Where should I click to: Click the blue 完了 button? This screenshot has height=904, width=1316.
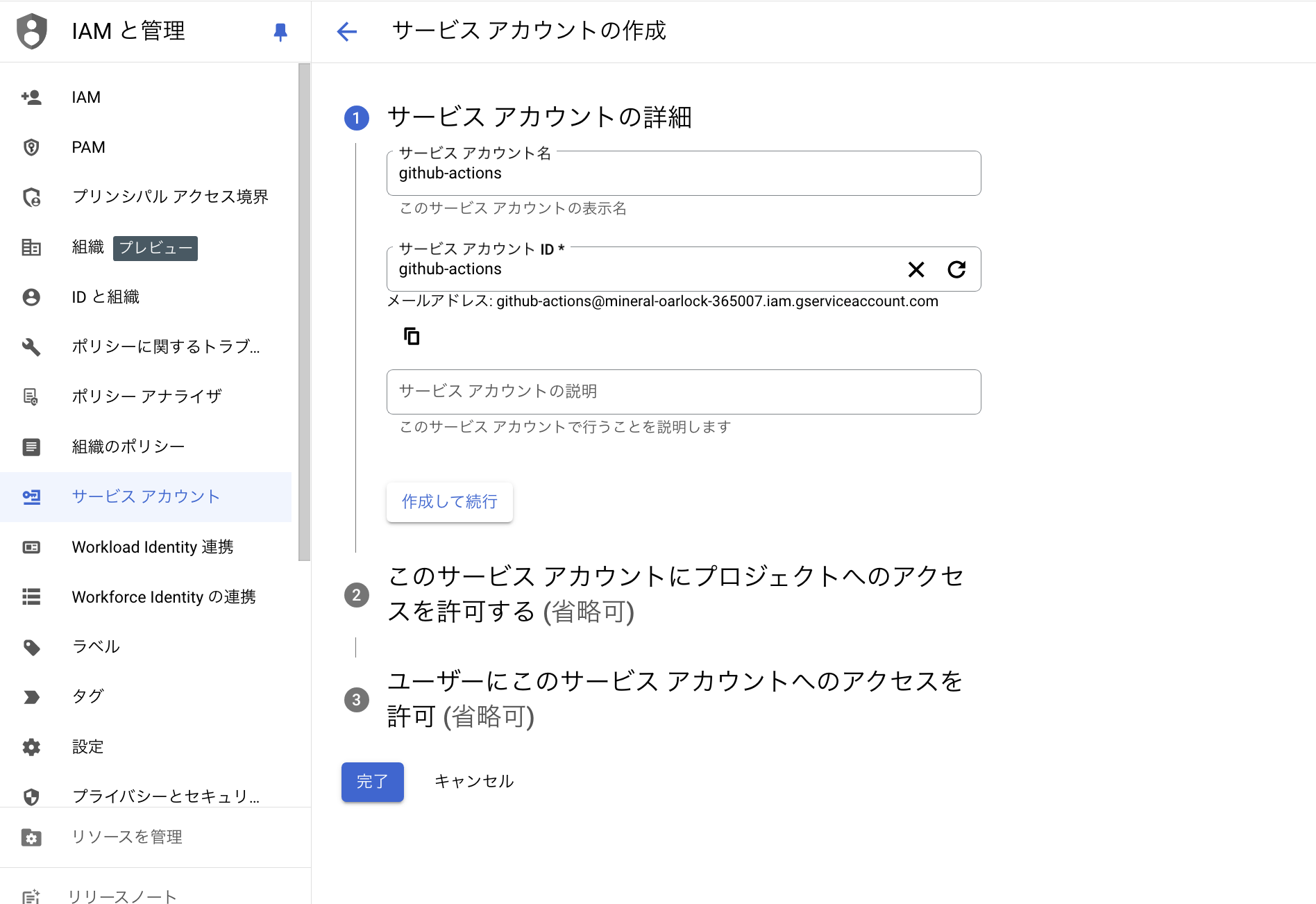point(373,782)
